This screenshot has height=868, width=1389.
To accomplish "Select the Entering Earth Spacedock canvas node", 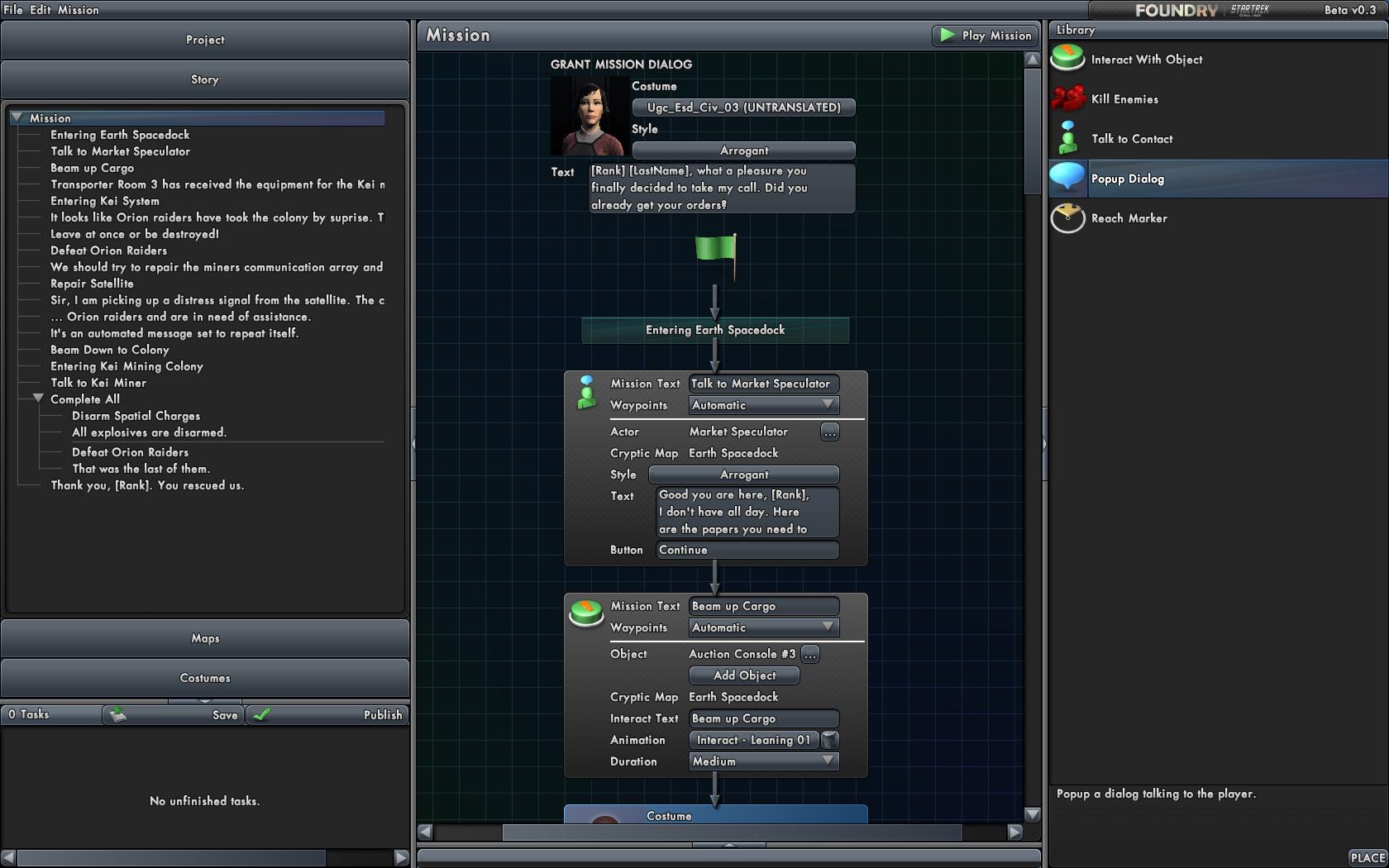I will click(x=715, y=330).
